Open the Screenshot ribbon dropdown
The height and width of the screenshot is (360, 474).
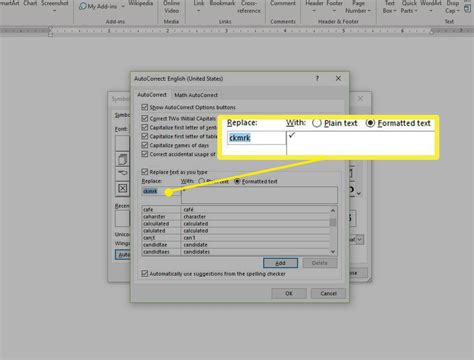coord(54,6)
